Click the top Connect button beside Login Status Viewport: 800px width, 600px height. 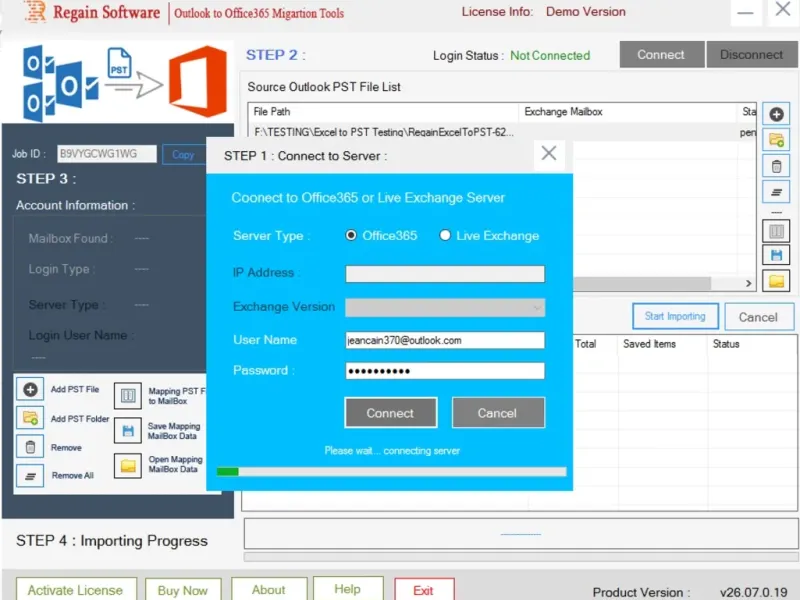[x=661, y=55]
